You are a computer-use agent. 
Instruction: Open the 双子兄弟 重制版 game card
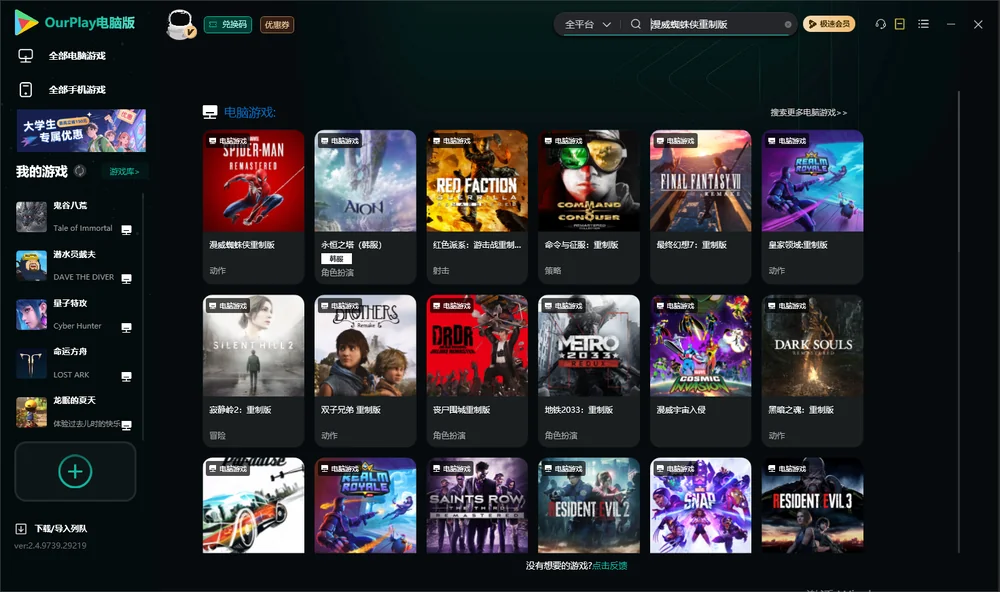365,371
